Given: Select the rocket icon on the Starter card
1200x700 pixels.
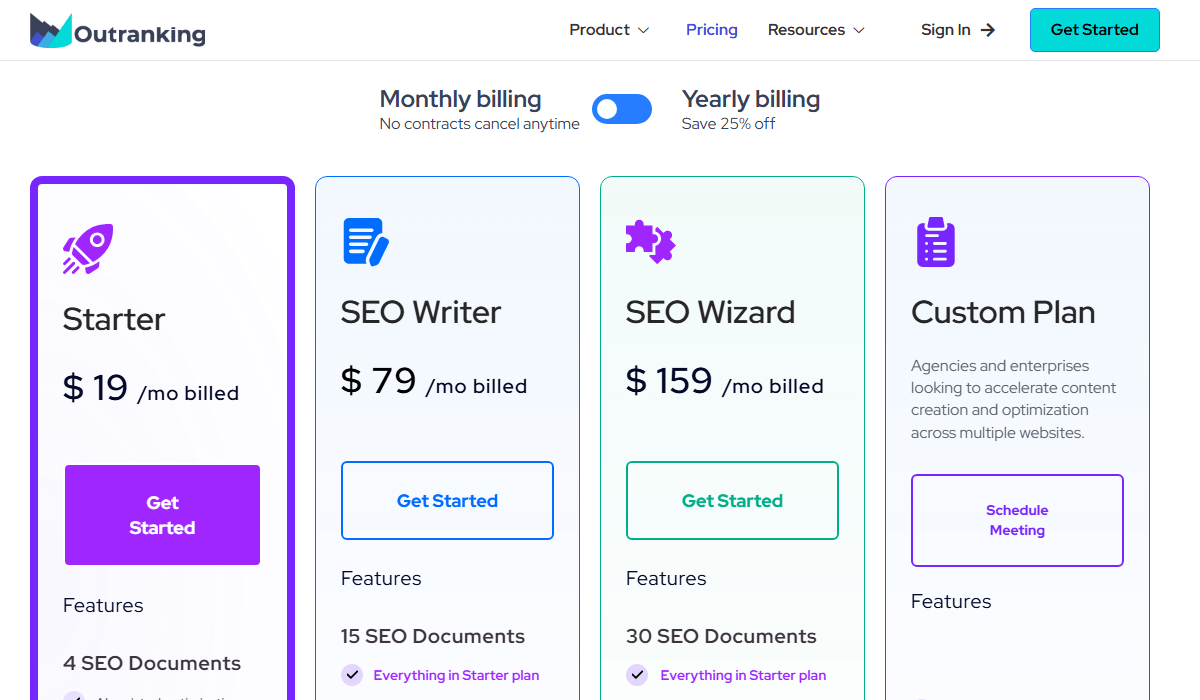Looking at the screenshot, I should [x=86, y=246].
